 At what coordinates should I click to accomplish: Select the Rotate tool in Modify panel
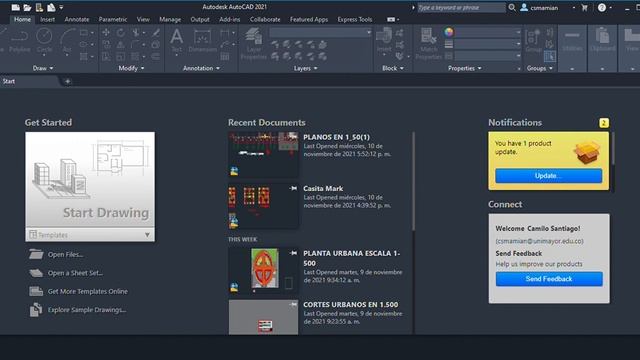point(121,33)
